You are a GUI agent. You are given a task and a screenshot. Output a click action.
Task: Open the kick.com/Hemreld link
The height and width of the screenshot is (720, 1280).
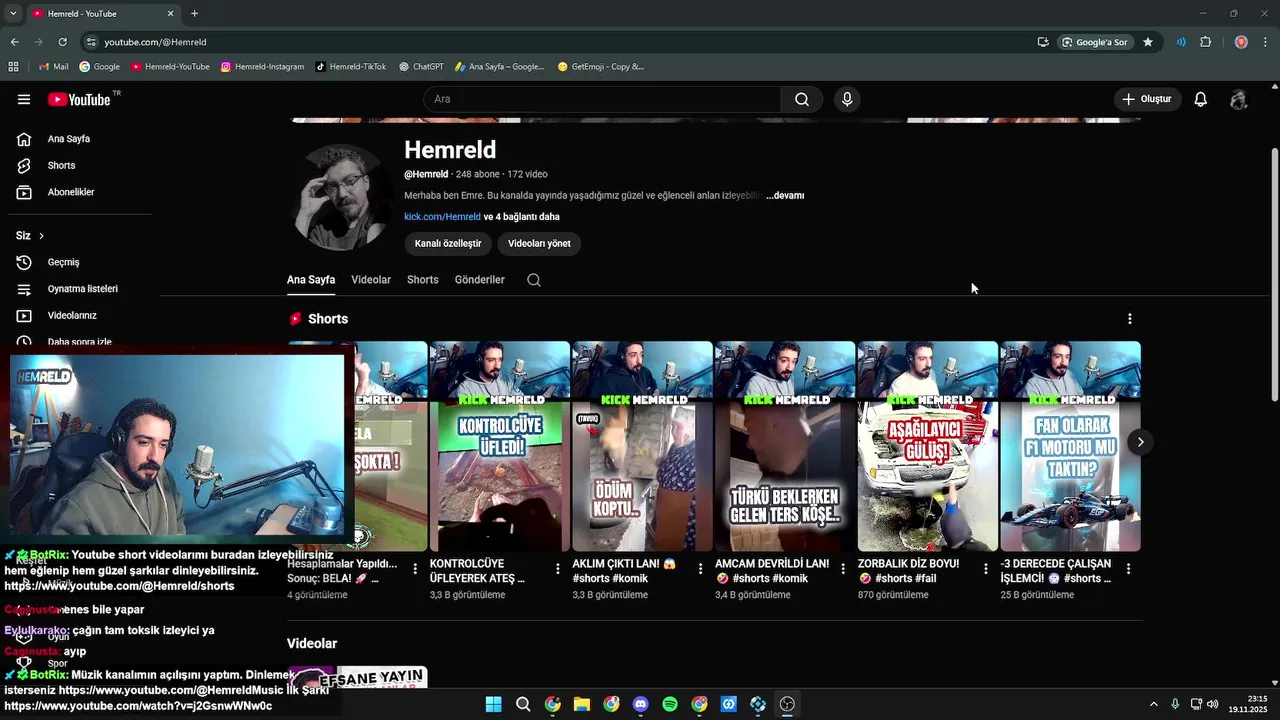tap(442, 217)
